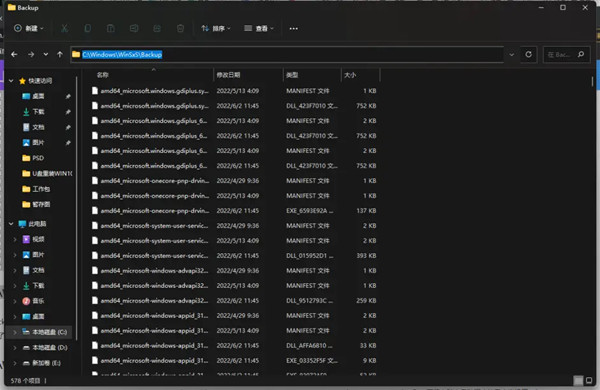600x390 pixels.
Task: Sort by the 大小 column header
Action: pos(350,75)
